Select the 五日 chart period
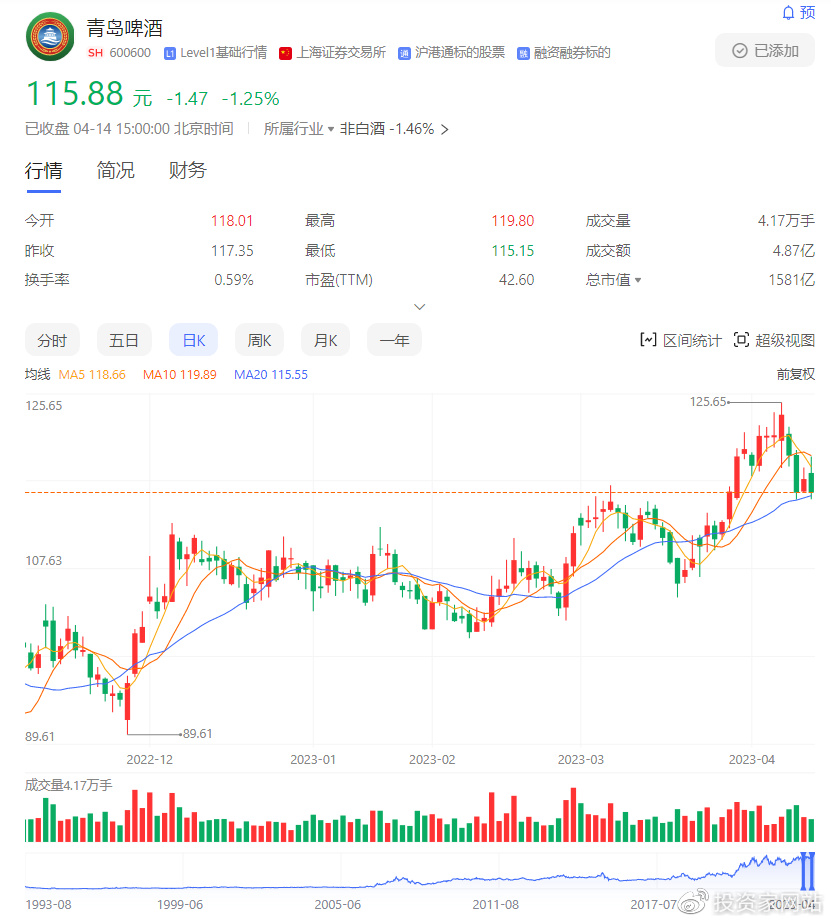The height and width of the screenshot is (923, 831). coord(124,340)
